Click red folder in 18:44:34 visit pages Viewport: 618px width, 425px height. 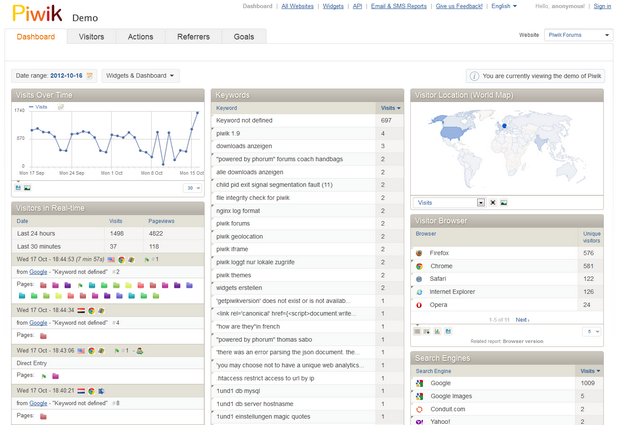(x=43, y=336)
